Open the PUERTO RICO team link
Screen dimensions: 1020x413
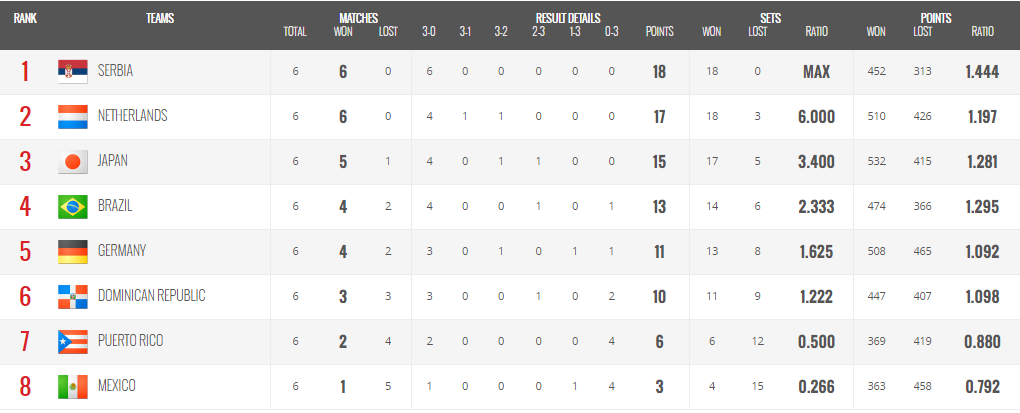tap(130, 341)
